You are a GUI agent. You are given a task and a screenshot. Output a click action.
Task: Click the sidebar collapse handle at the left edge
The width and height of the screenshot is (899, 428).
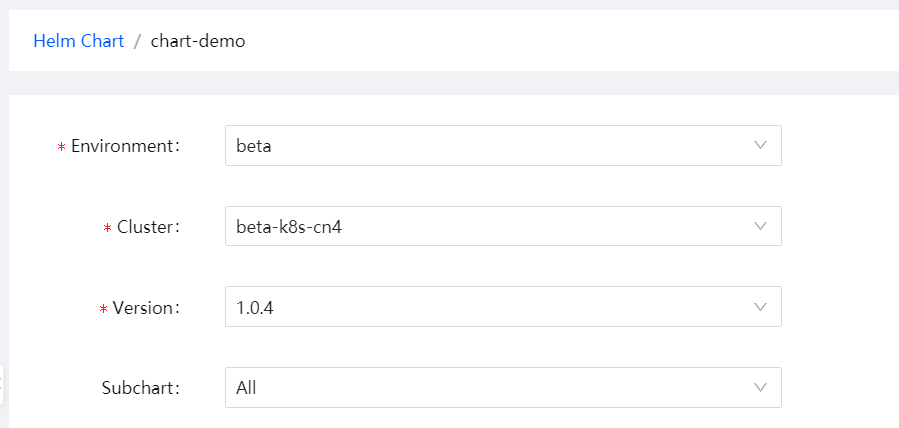pos(2,385)
